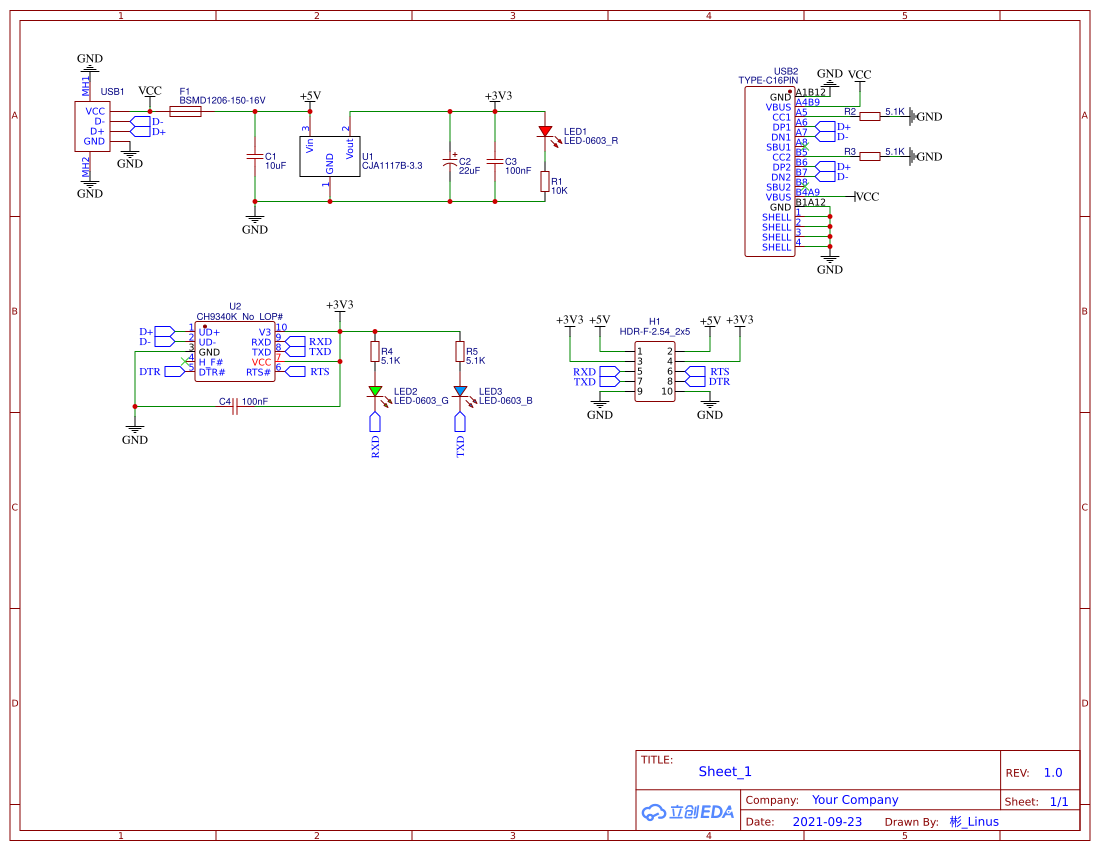Select the U1 CJA1117B-3.3 regulator body

(330, 157)
